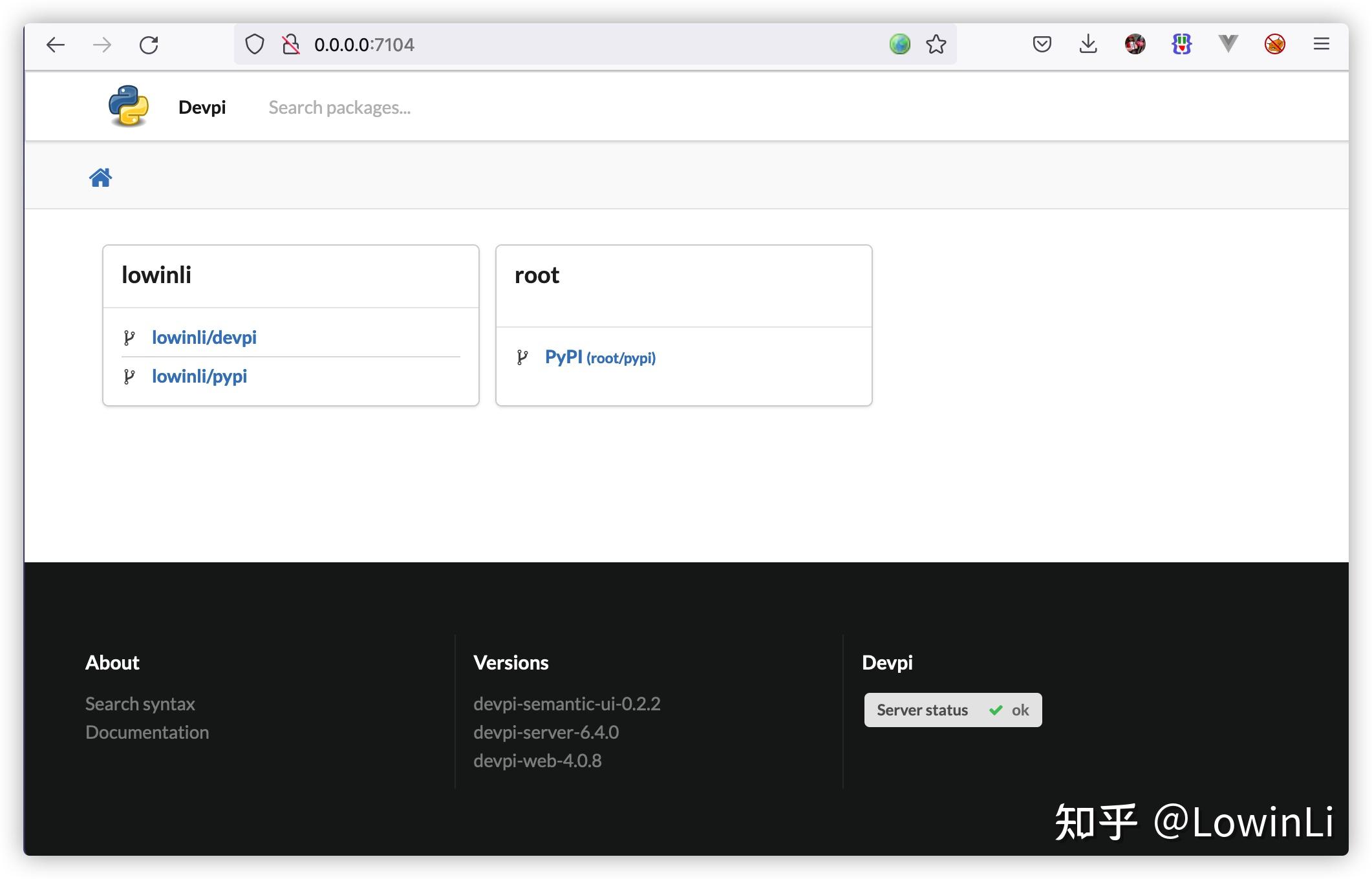Open the lowinli/devpi index
Viewport: 1372px width, 879px height.
point(204,337)
